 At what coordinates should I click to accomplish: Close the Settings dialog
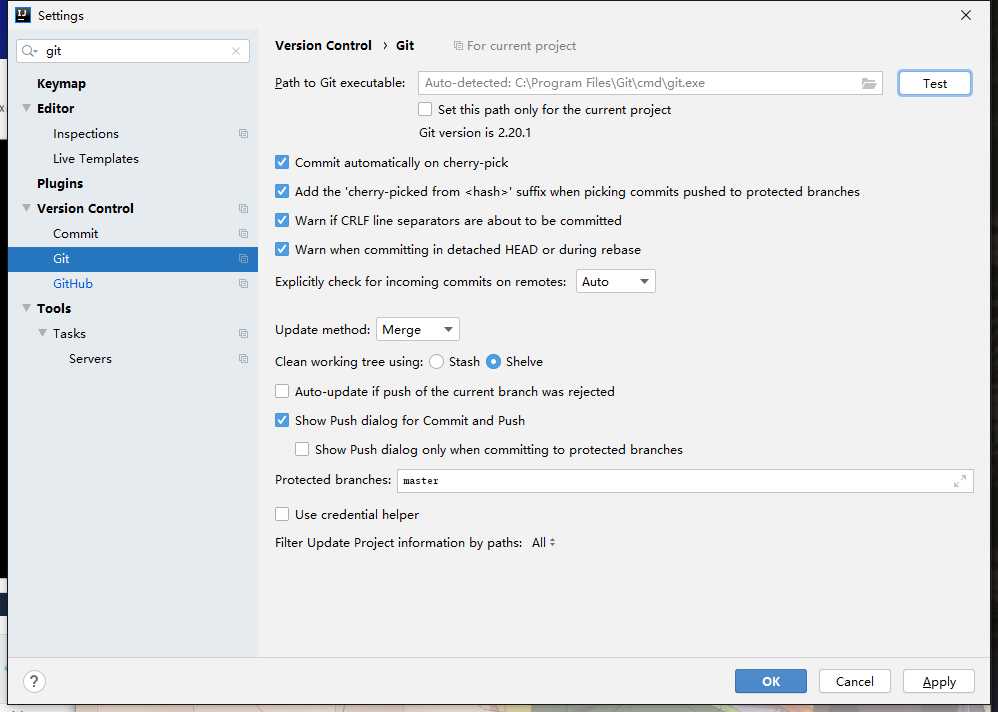click(966, 15)
